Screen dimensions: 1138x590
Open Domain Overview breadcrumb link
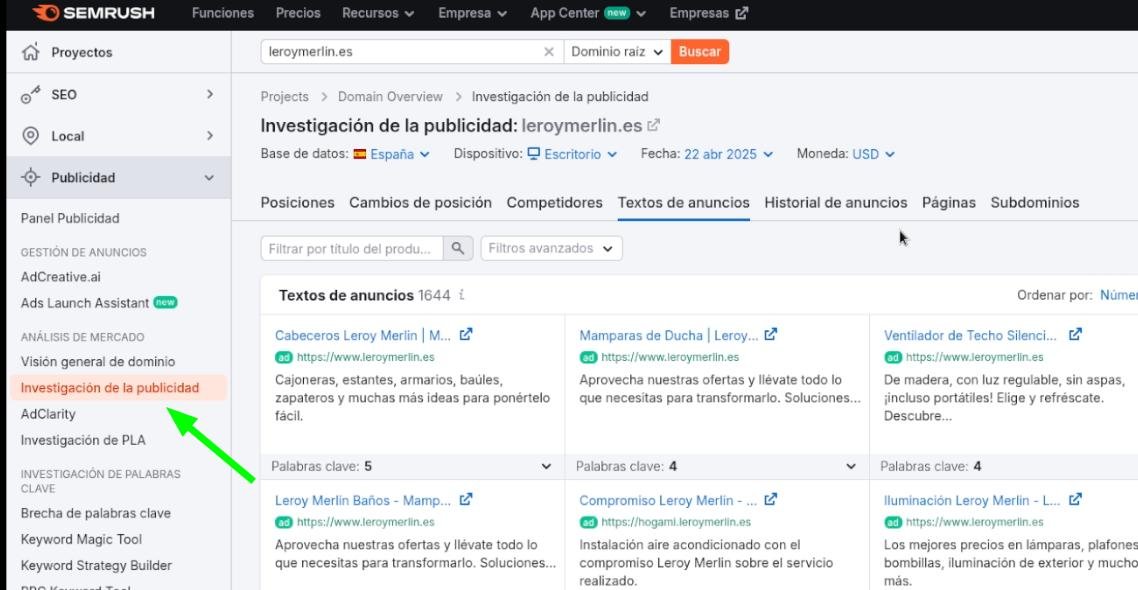tap(390, 97)
